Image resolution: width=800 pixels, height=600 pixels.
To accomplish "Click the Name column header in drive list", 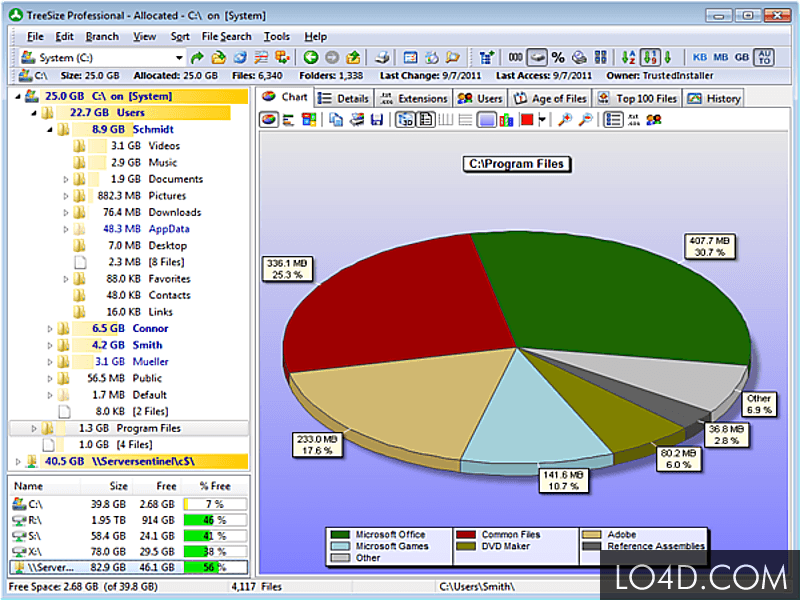I will (45, 486).
